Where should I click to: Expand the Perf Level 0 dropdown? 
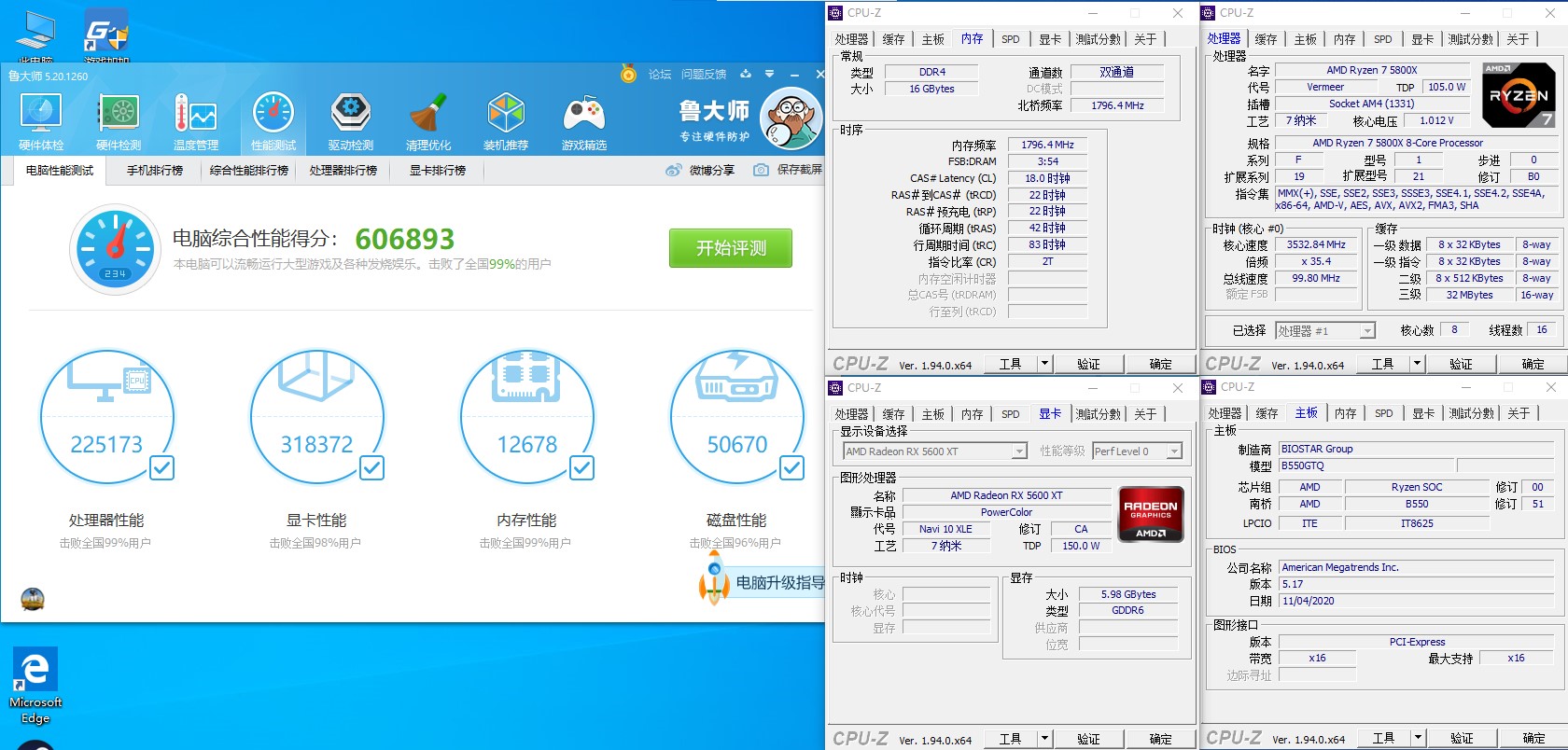click(1174, 451)
